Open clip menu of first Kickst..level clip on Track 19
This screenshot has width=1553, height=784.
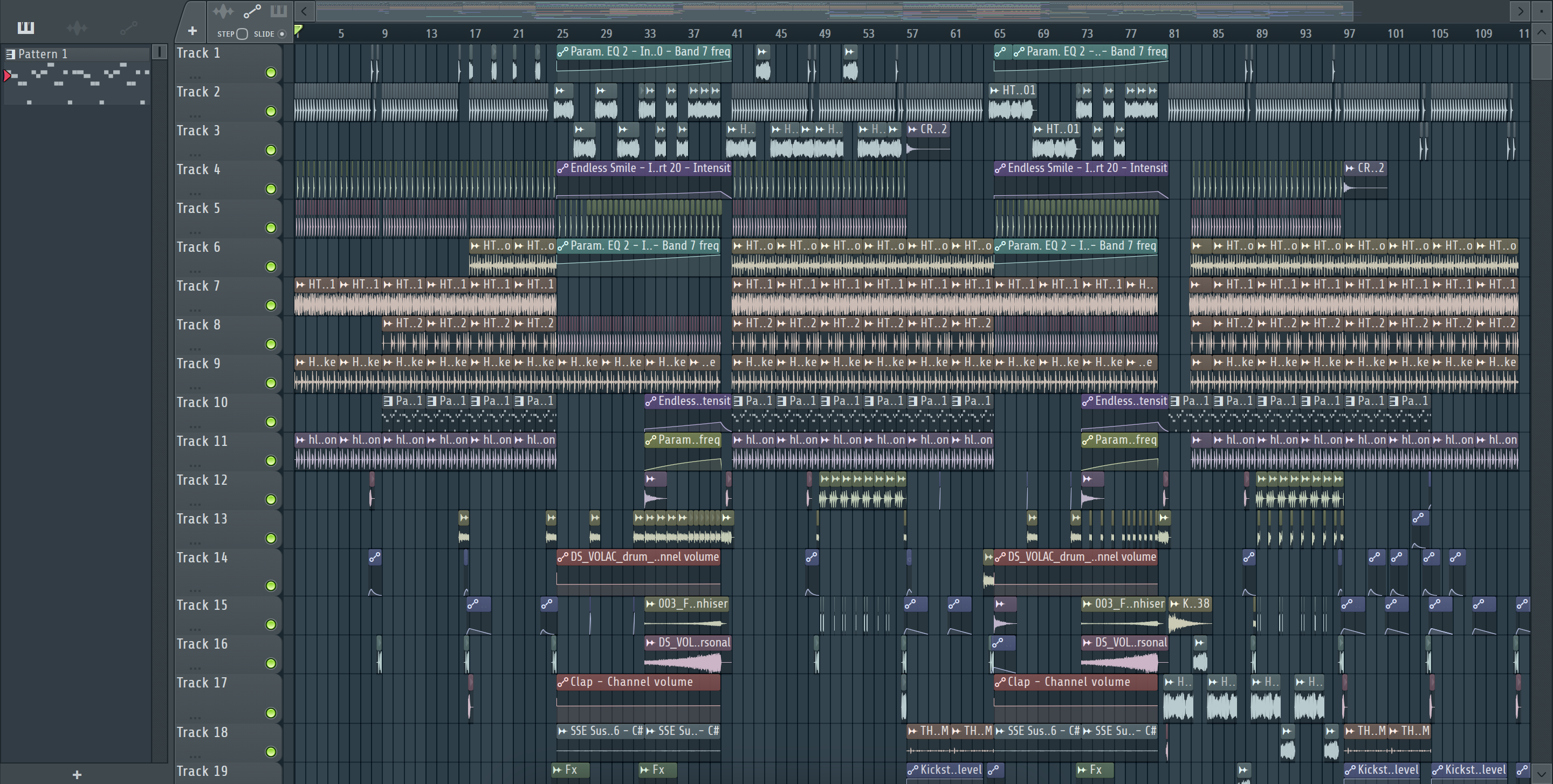913,769
